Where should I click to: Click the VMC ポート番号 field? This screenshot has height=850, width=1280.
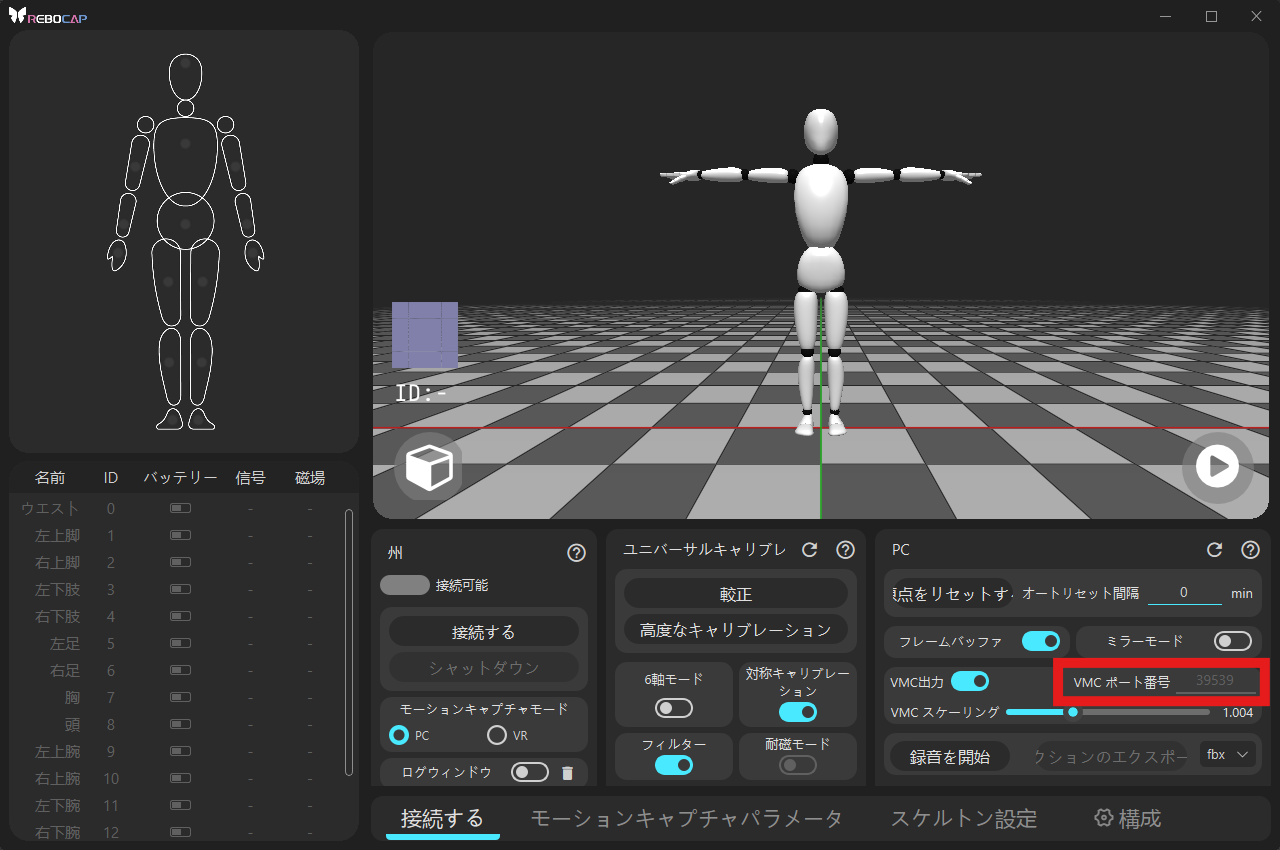point(1215,681)
